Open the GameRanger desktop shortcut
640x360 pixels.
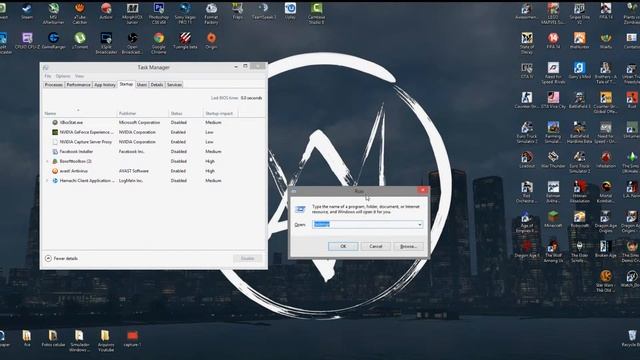tap(53, 41)
